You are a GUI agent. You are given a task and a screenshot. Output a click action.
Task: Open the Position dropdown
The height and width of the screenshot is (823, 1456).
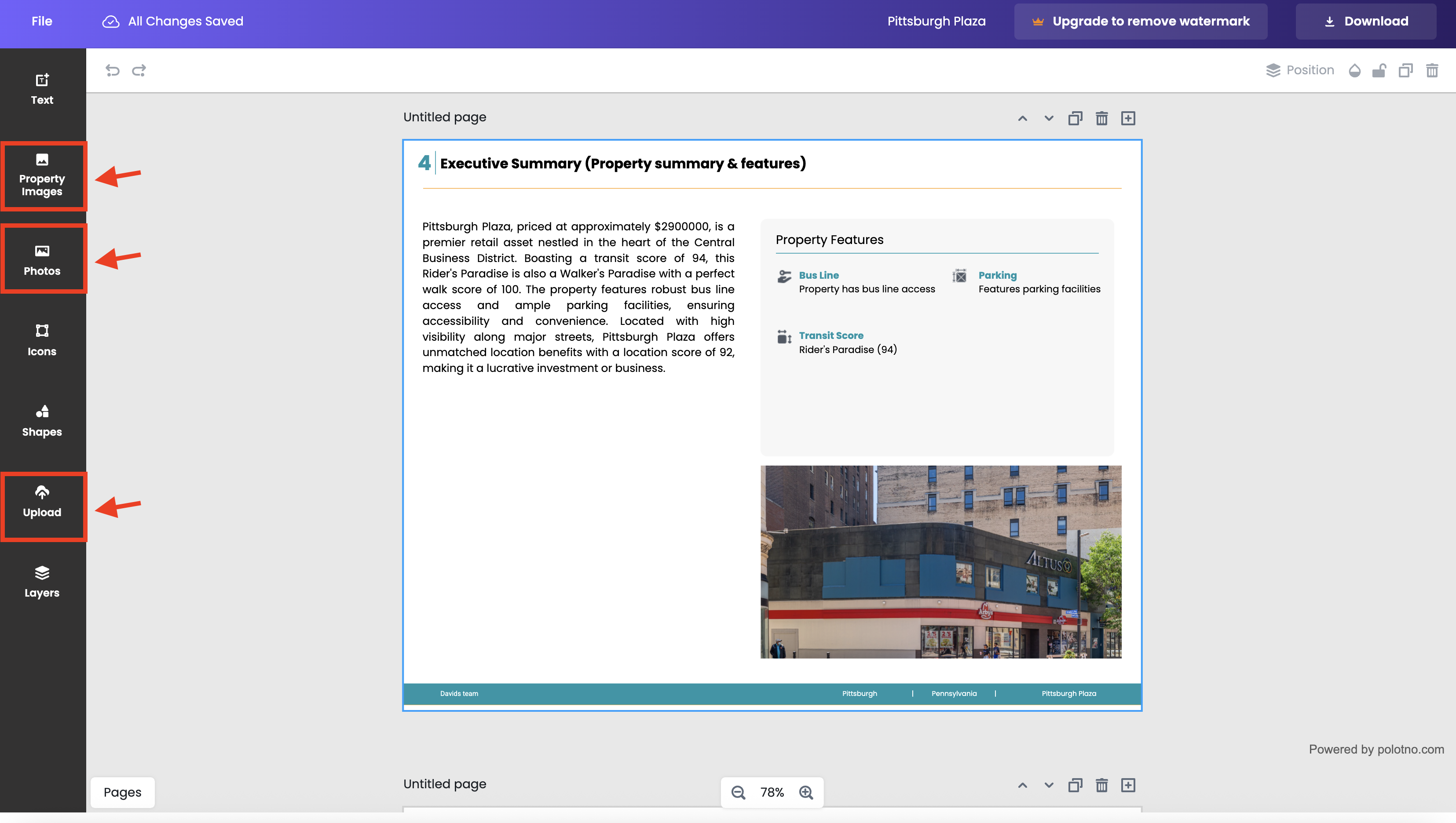(x=1300, y=70)
